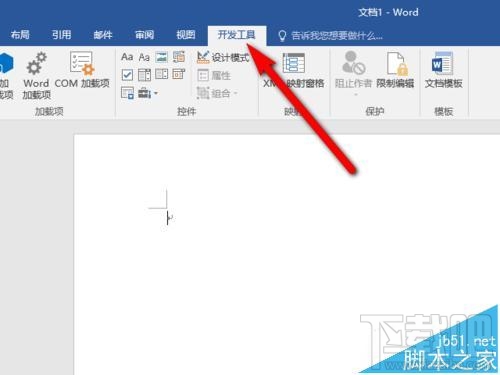Open the legacy tools dropdown
This screenshot has width=500, height=375.
pos(148,93)
